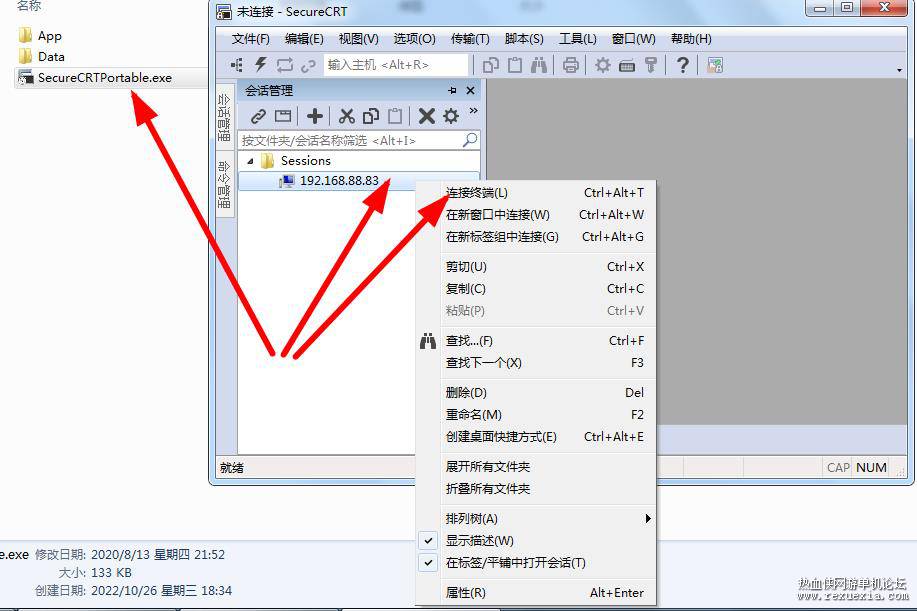
Task: Toggle 显示描述(W) checked menu item
Action: [536, 541]
